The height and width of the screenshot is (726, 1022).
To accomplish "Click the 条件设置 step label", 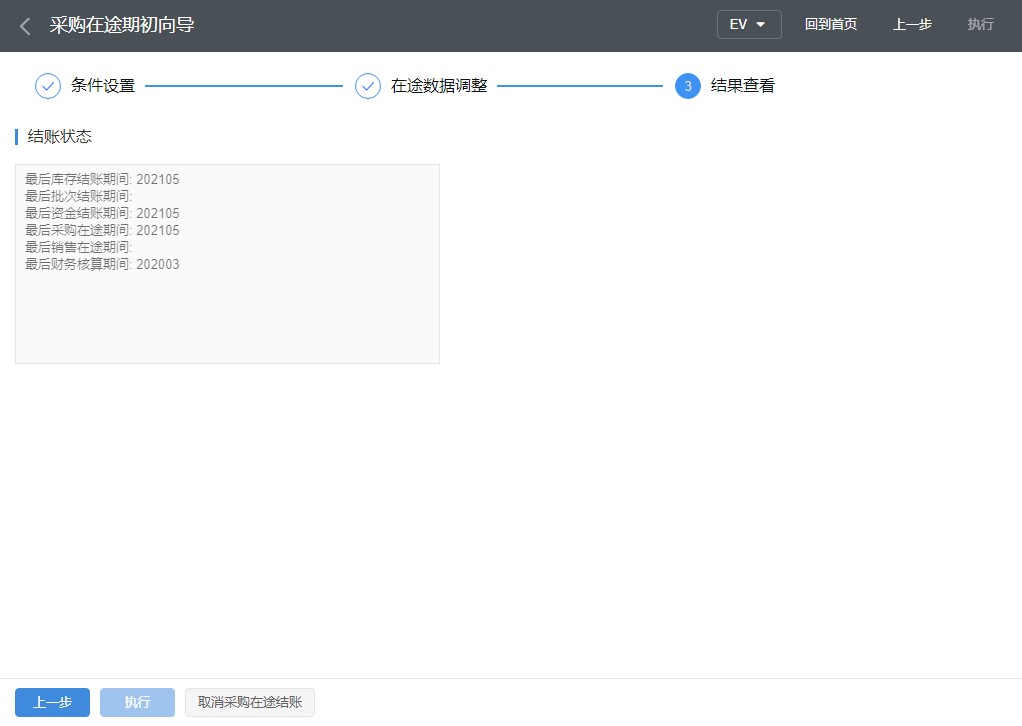I will coord(103,86).
